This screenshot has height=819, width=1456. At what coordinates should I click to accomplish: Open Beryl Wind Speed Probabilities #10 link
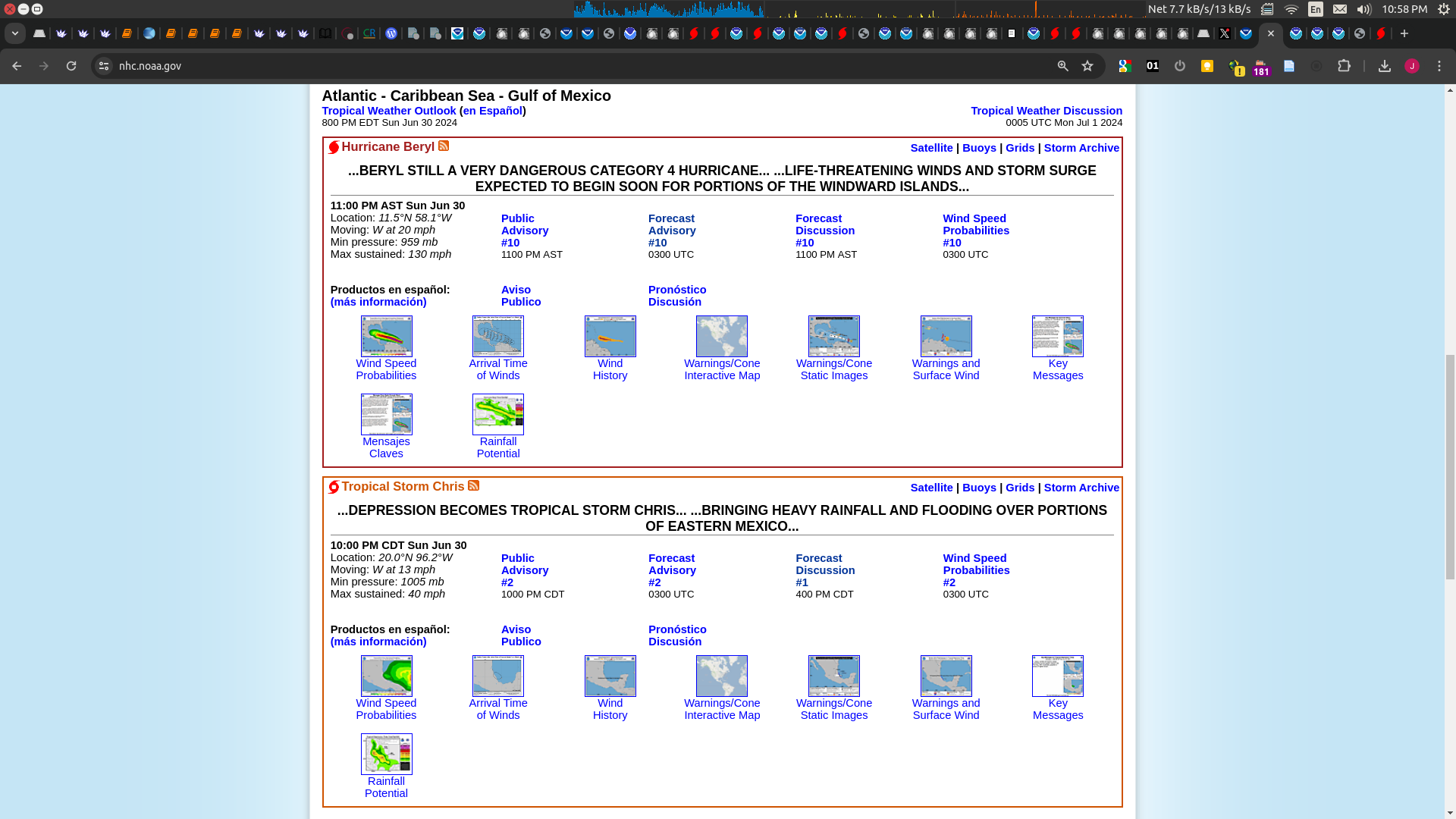(x=976, y=231)
